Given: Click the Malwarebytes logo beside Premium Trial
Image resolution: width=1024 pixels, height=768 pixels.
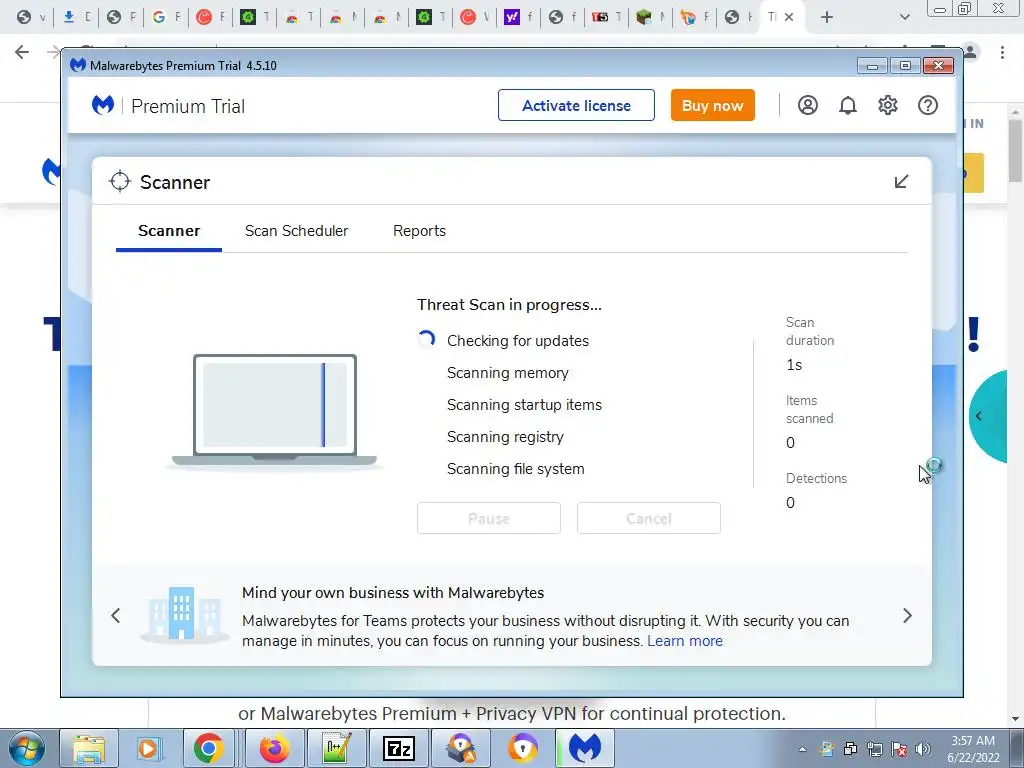Looking at the screenshot, I should coord(103,105).
